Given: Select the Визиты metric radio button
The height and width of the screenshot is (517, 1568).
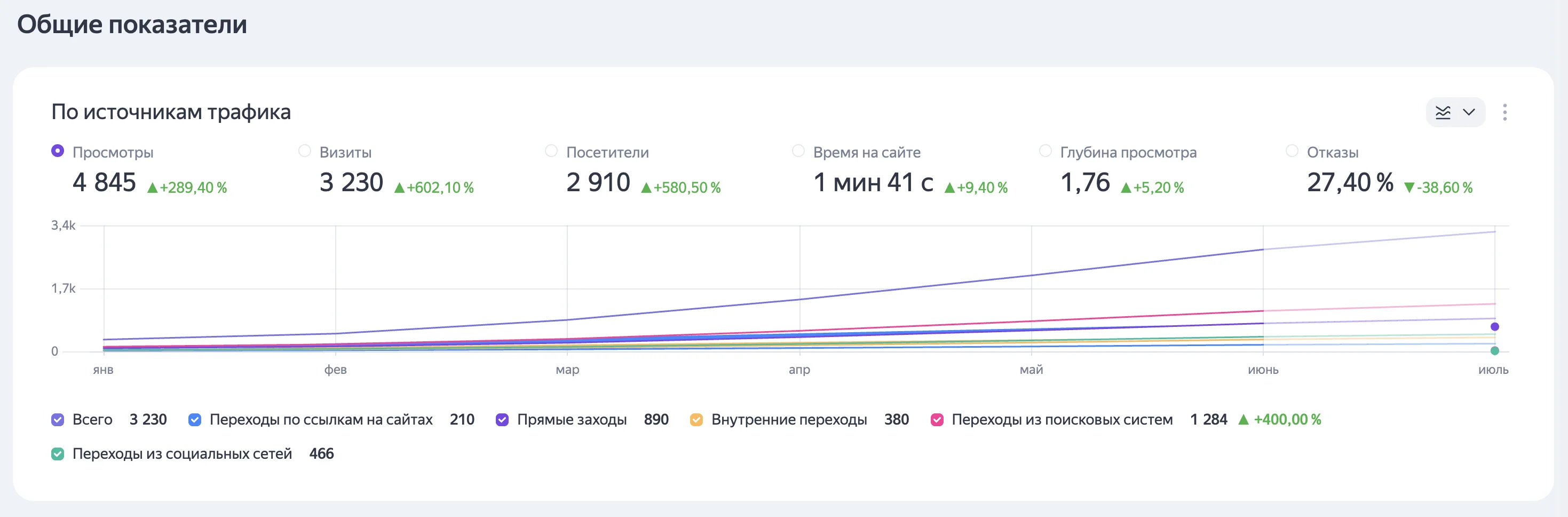Looking at the screenshot, I should pos(304,151).
